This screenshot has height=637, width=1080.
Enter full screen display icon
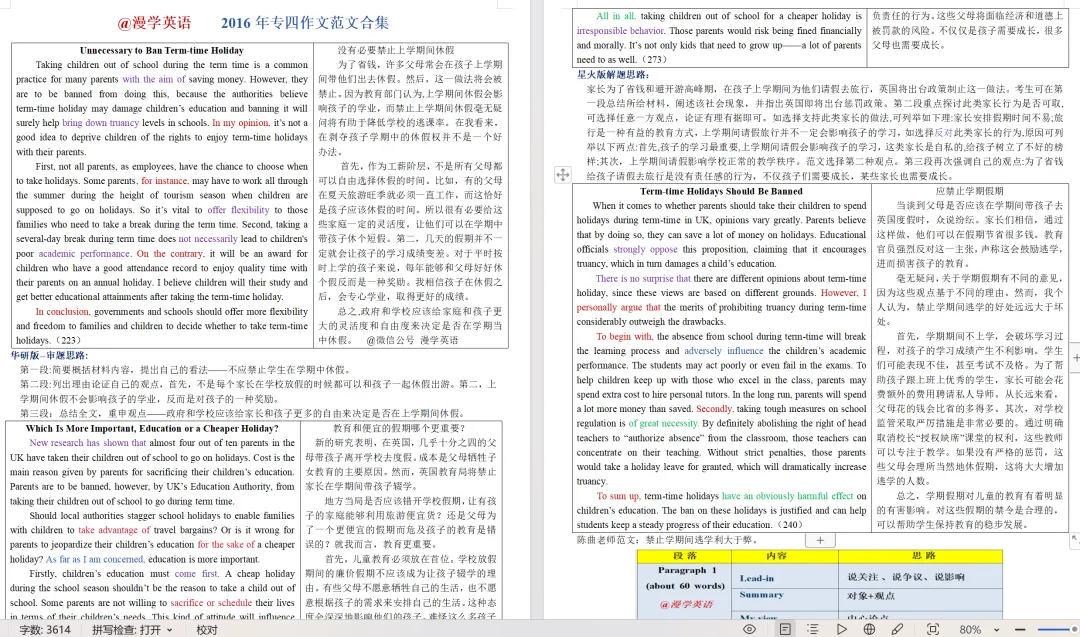(x=933, y=629)
